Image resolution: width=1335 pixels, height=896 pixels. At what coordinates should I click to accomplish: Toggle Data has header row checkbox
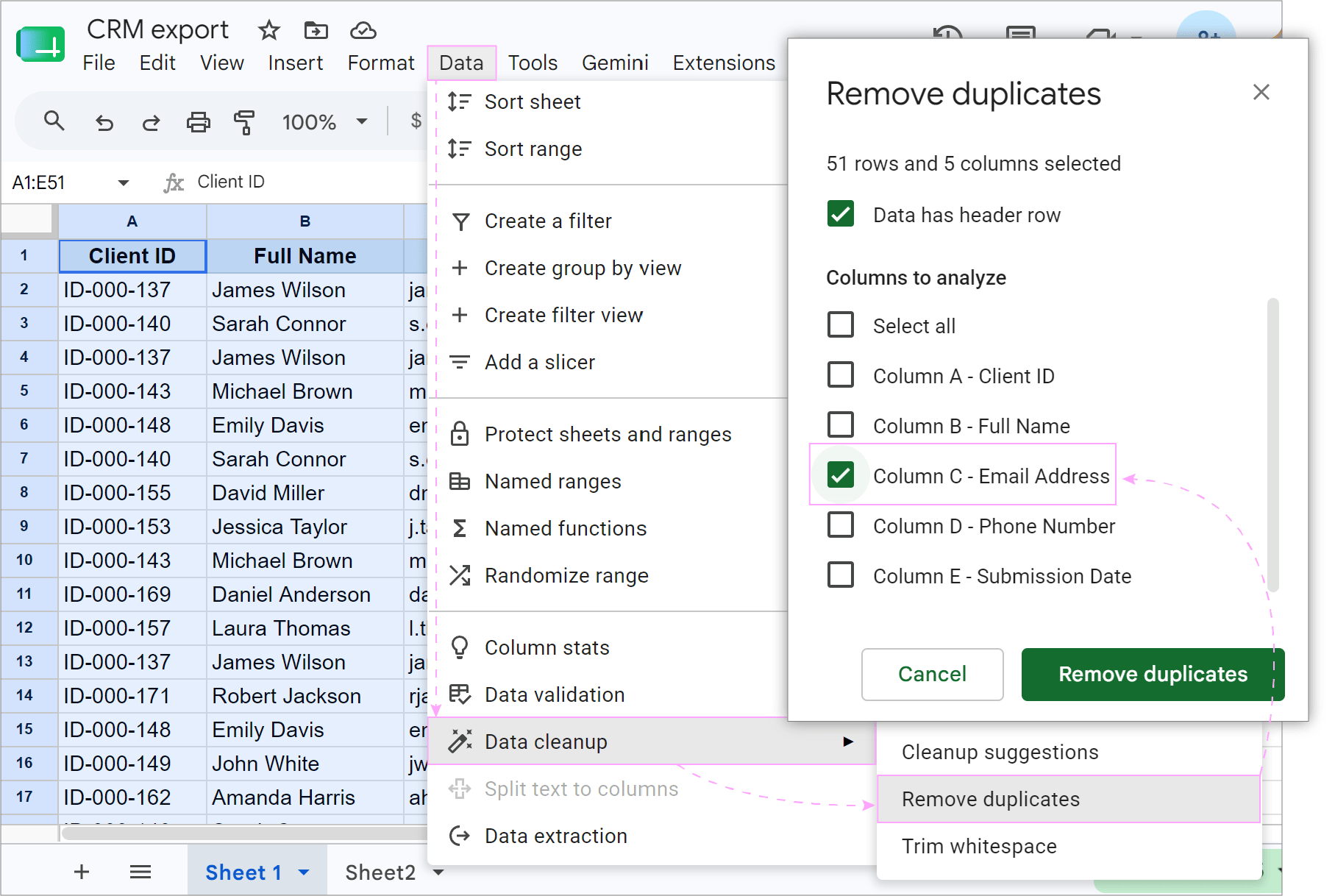(x=841, y=214)
